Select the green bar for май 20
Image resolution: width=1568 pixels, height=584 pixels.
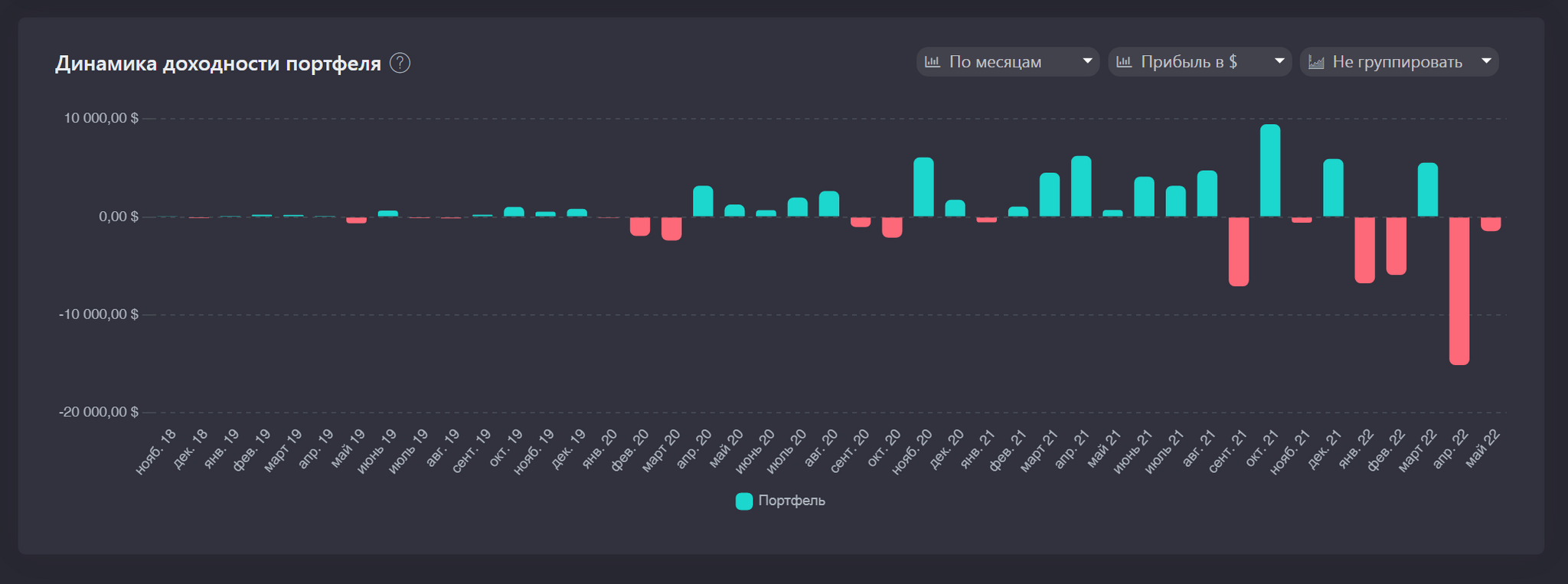pyautogui.click(x=734, y=210)
